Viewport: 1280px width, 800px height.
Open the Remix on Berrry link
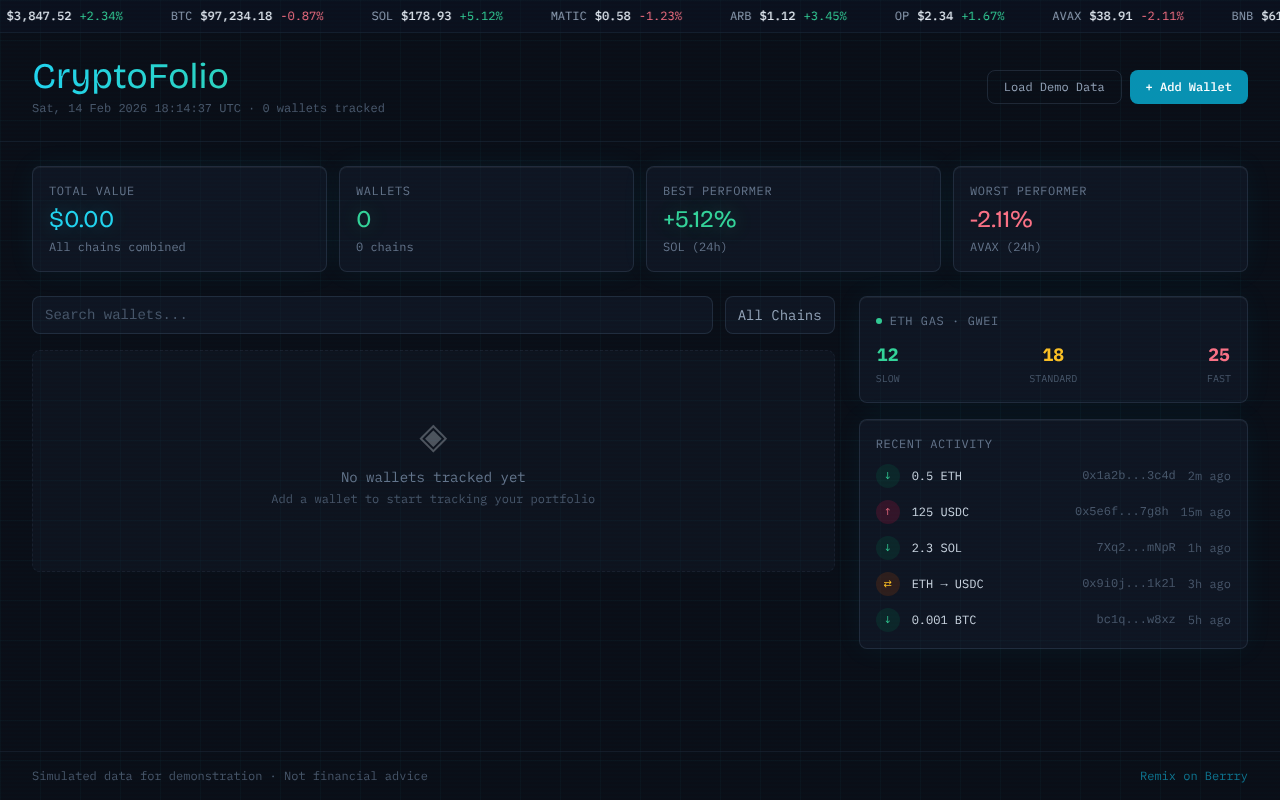point(1194,776)
